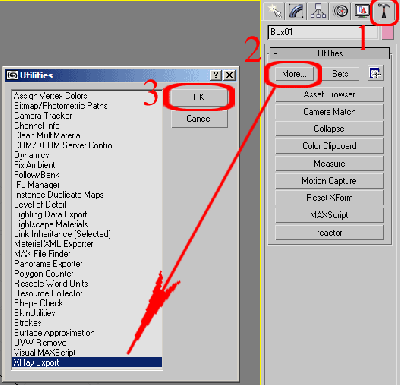Select Level of Detail entry

(87, 205)
